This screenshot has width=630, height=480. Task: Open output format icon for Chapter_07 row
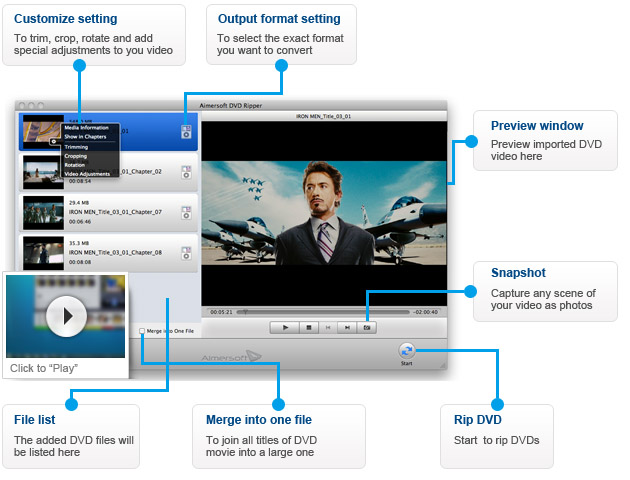click(186, 213)
